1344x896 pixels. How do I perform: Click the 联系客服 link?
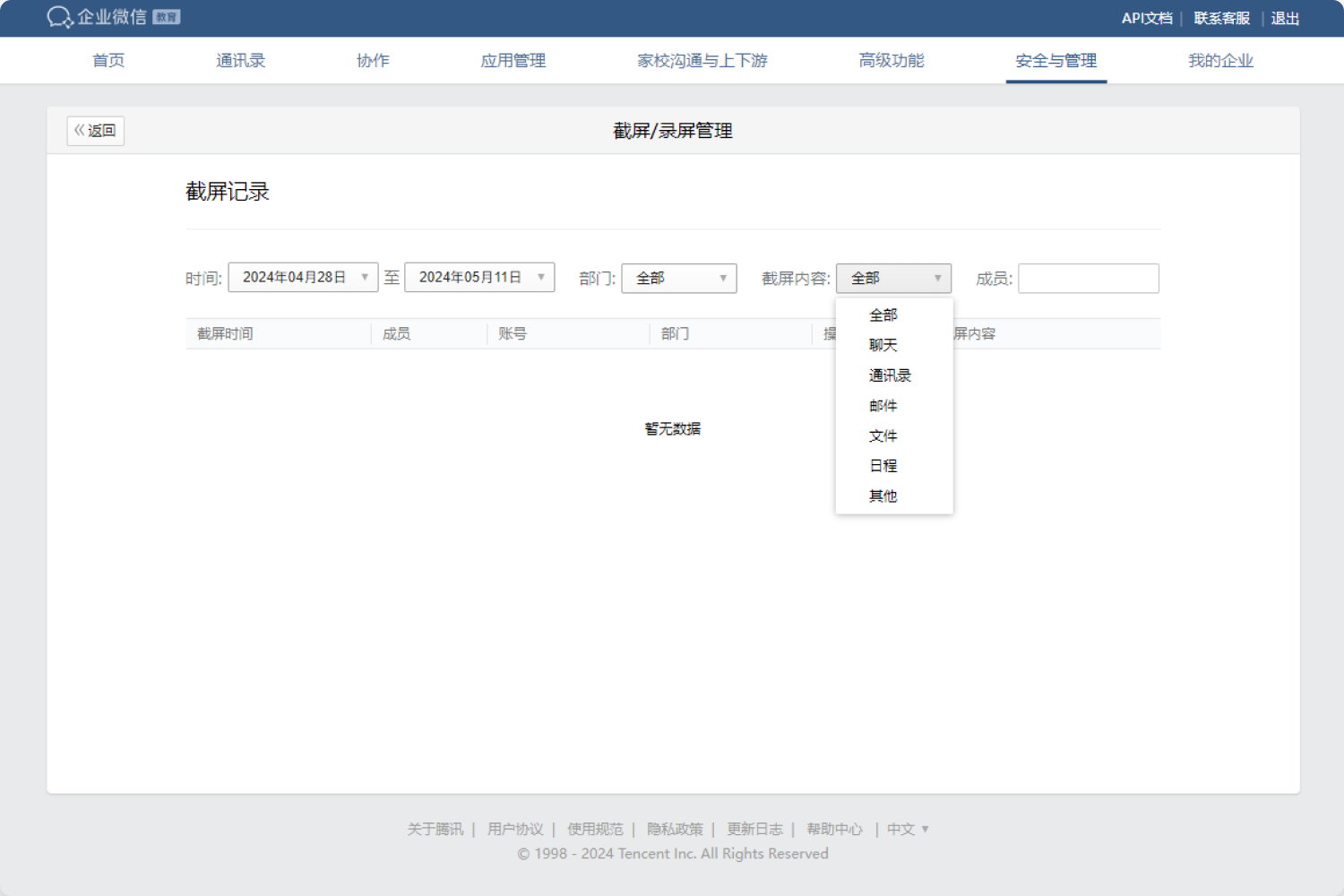pyautogui.click(x=1221, y=18)
